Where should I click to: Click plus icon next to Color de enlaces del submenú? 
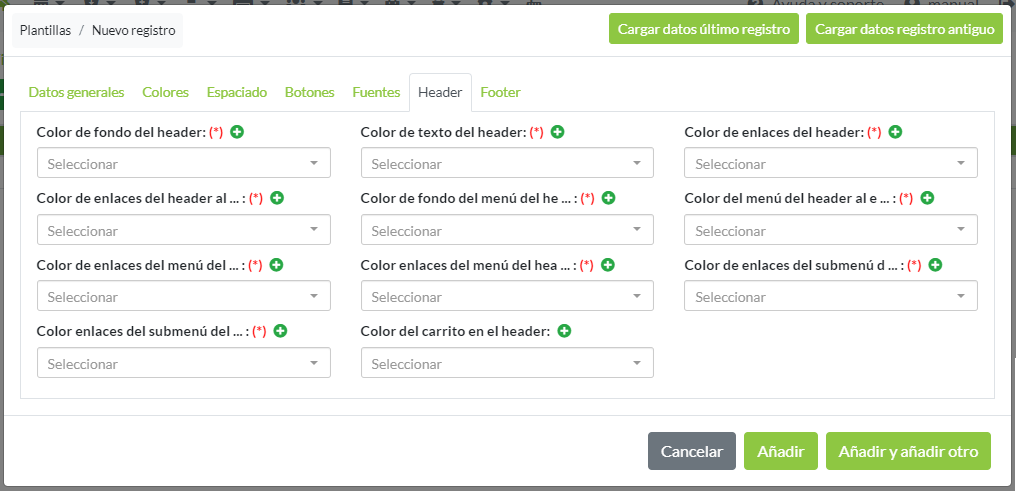tap(935, 265)
